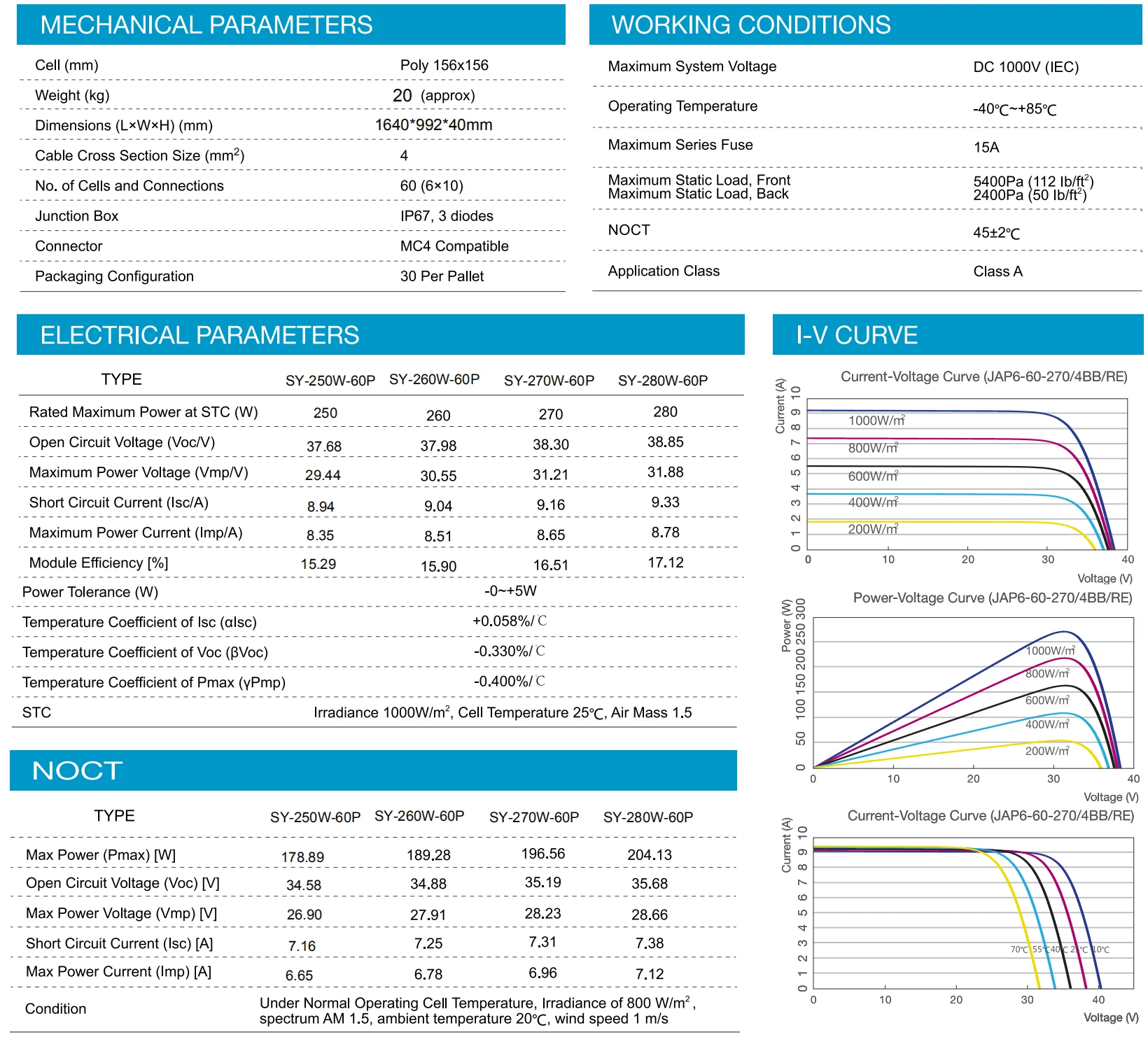Click the NOCT max power value 204.13

(x=650, y=855)
